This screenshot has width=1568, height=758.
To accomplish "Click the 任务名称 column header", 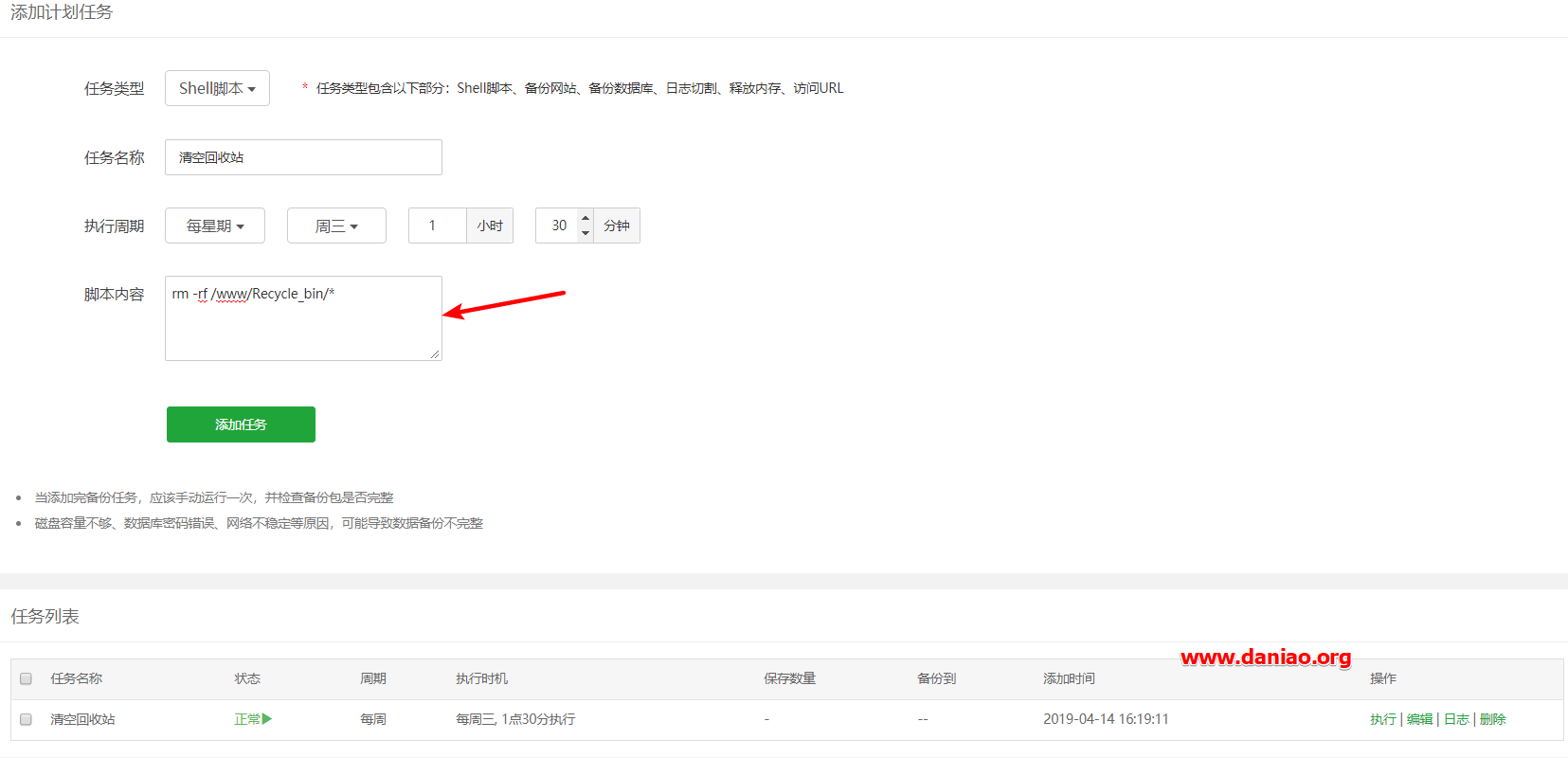I will pyautogui.click(x=77, y=678).
